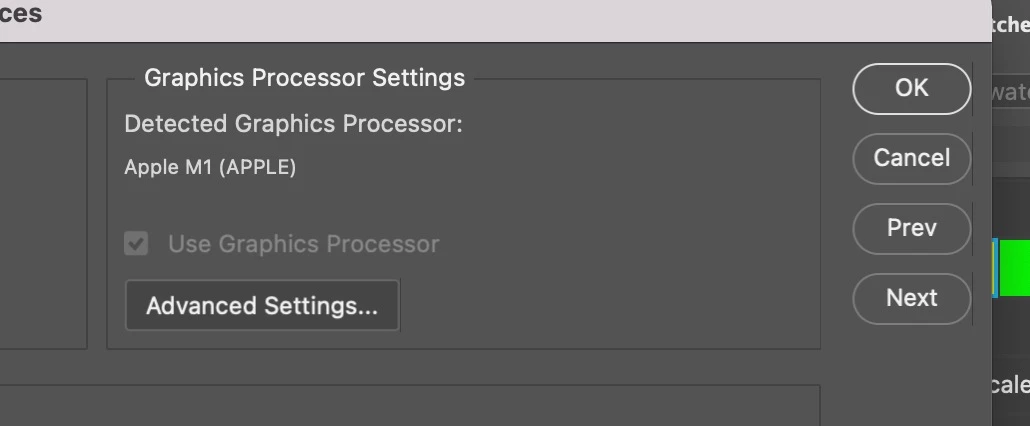This screenshot has height=426, width=1030.
Task: Select the bright green color swatch
Action: click(1016, 268)
